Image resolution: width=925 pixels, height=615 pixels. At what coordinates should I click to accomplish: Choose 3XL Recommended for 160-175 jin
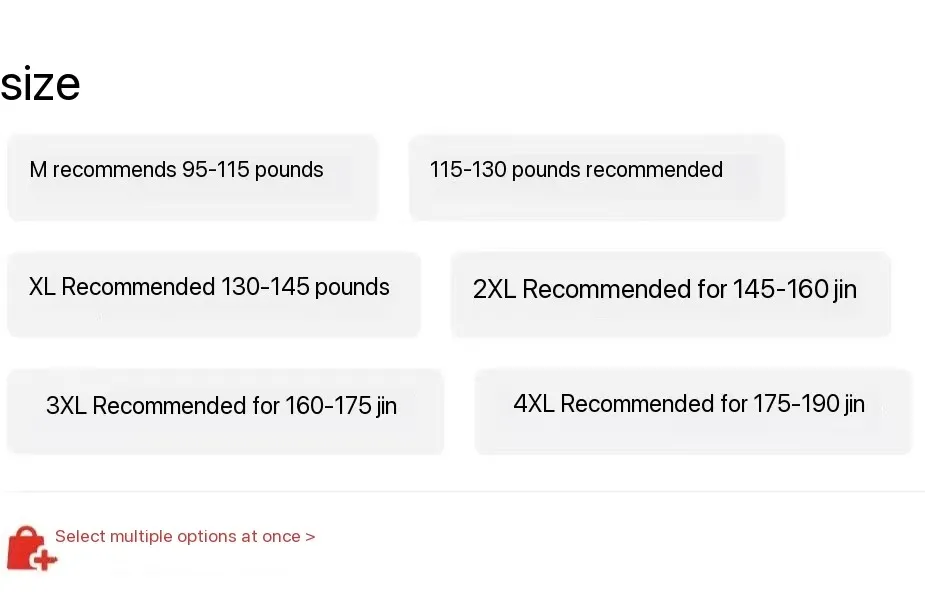[225, 411]
